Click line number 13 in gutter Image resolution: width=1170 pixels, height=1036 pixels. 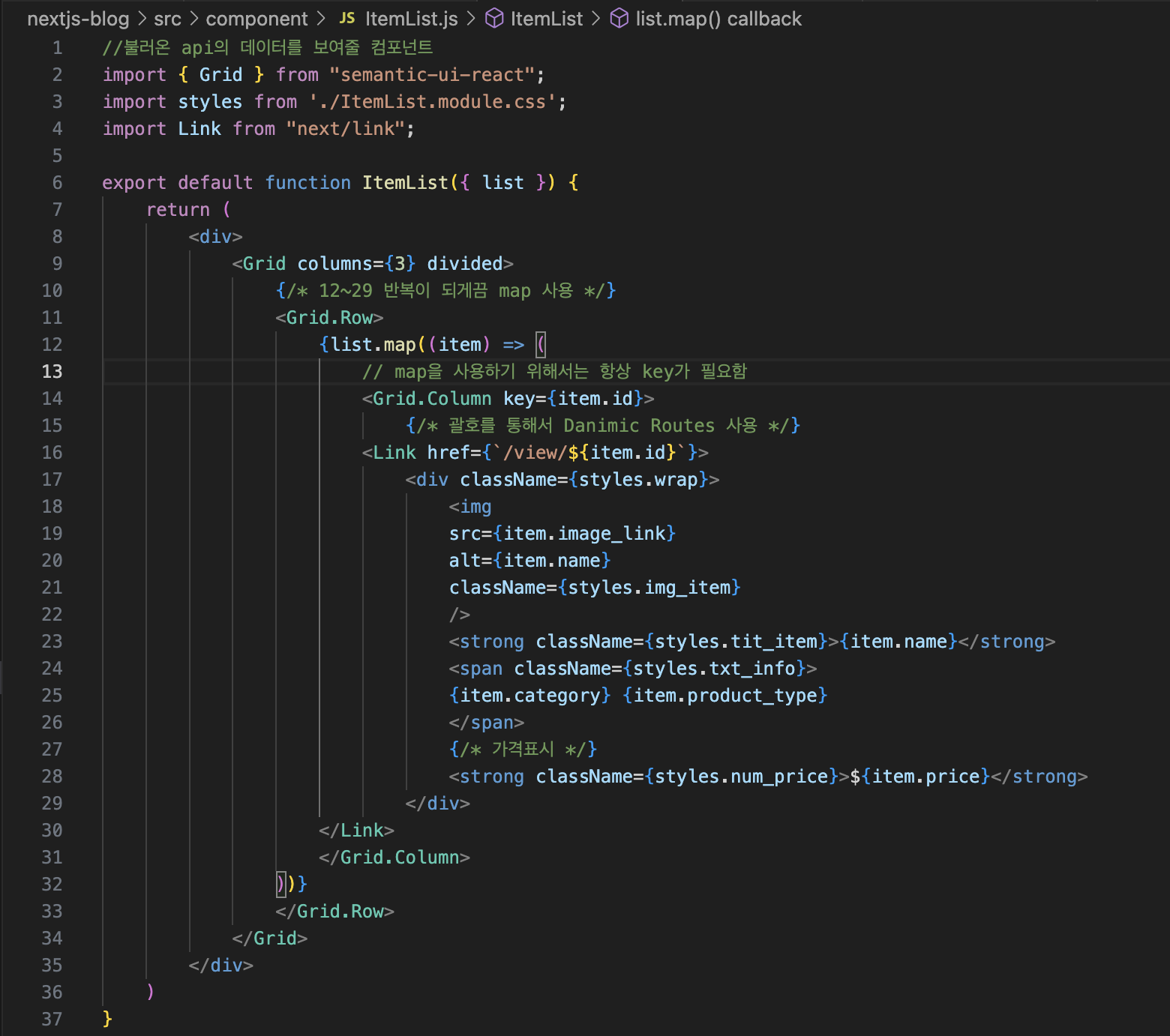[x=52, y=371]
